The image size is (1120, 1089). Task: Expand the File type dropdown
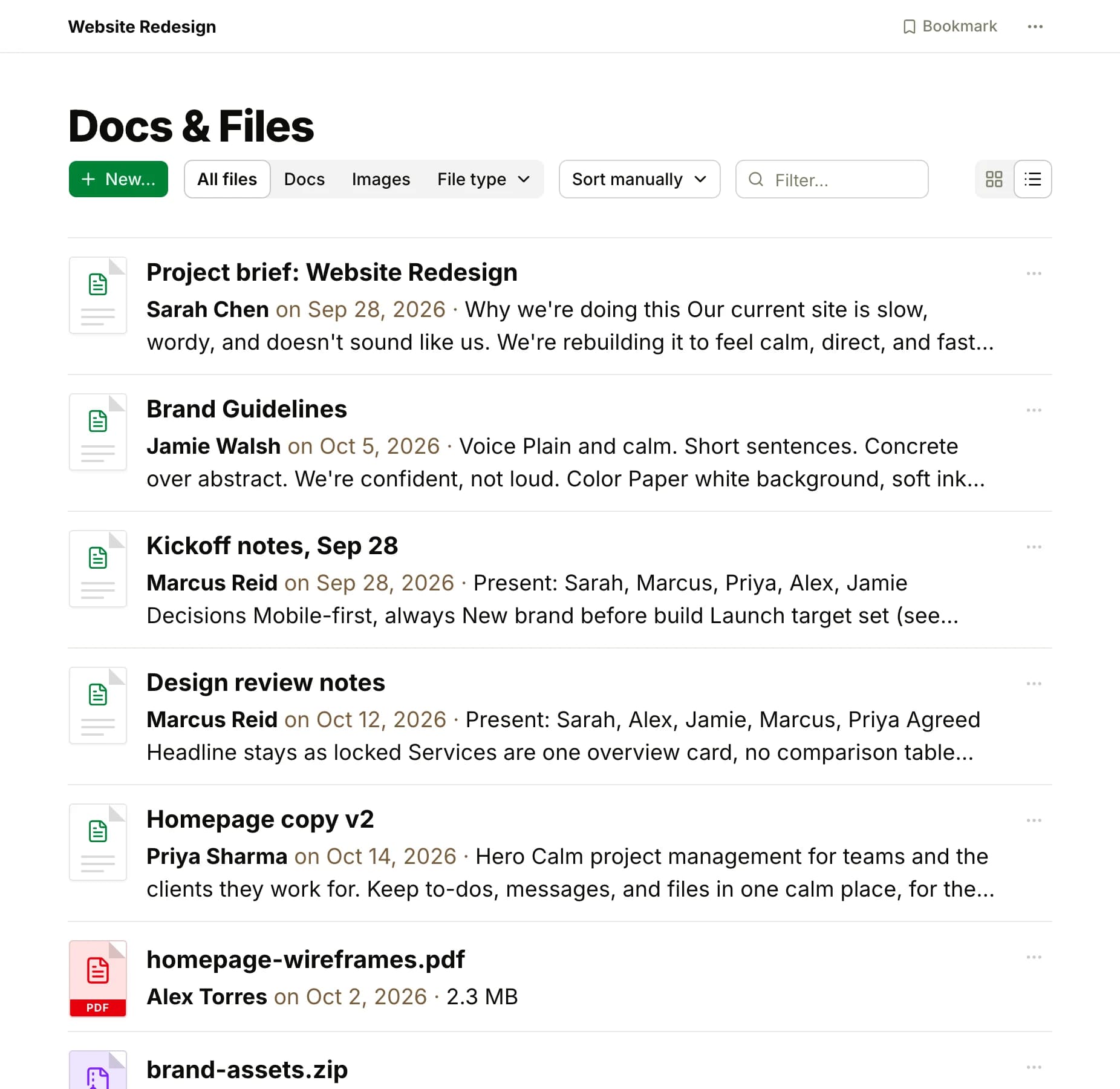click(x=483, y=179)
